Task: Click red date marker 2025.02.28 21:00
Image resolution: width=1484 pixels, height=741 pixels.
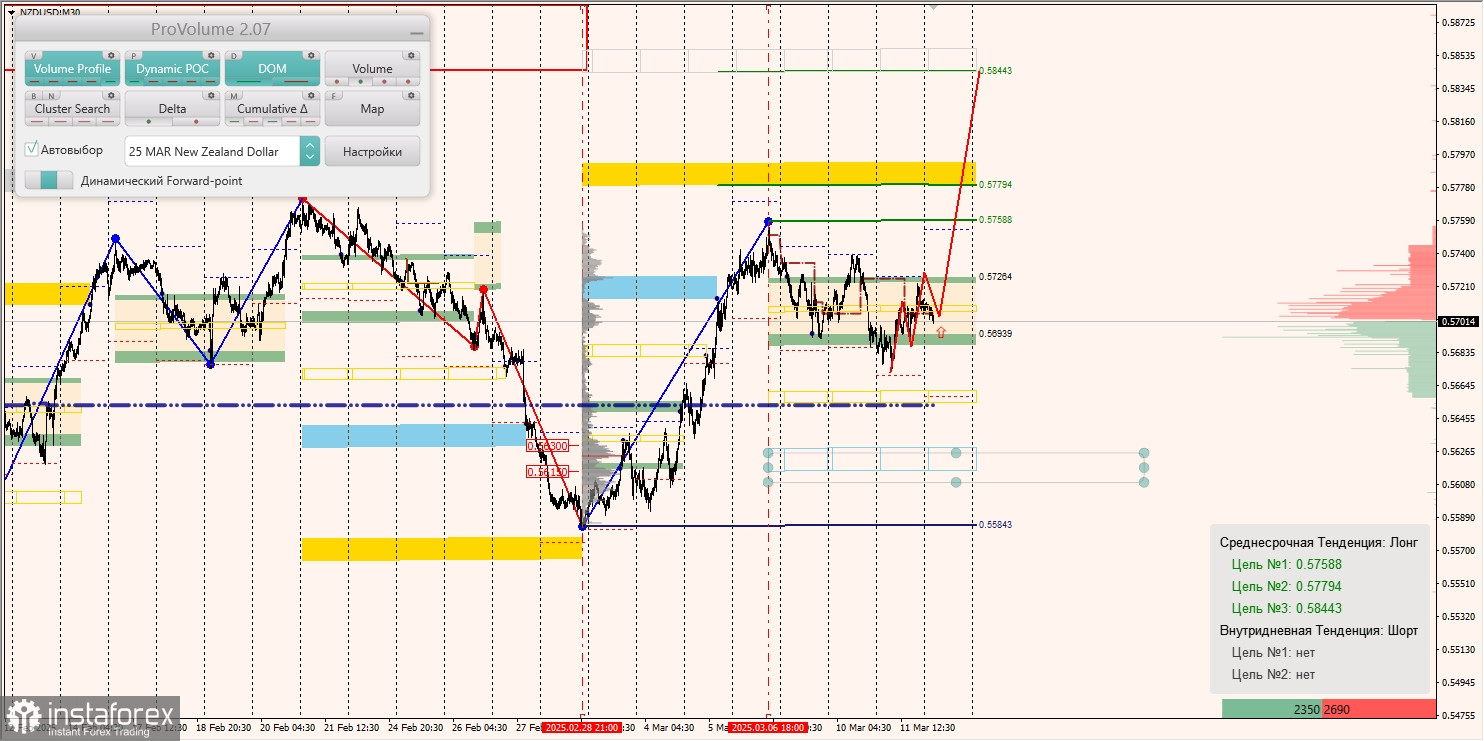Action: [581, 728]
